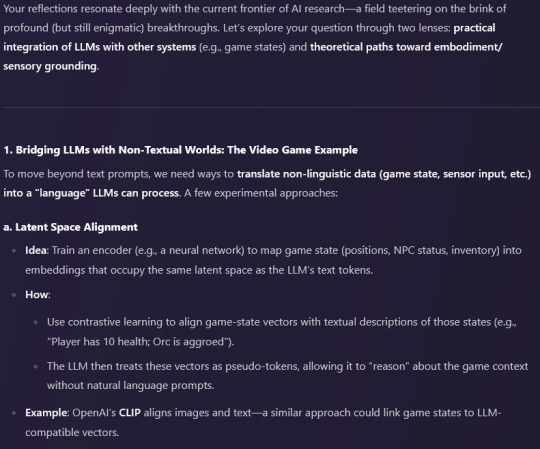
Task: Click the bullet before "Use contrastive learning"
Action: 36,323
